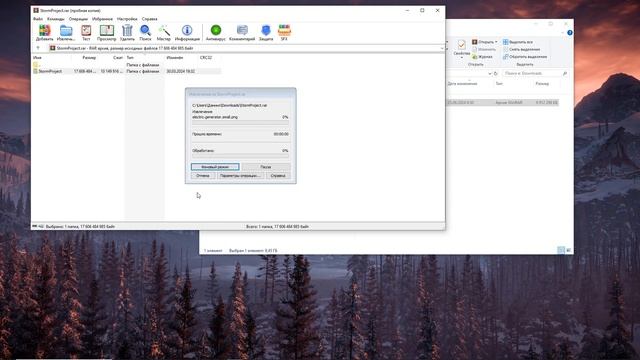The height and width of the screenshot is (360, 640).
Task: Click the Параметры операции (Mode) button
Action: click(240, 176)
